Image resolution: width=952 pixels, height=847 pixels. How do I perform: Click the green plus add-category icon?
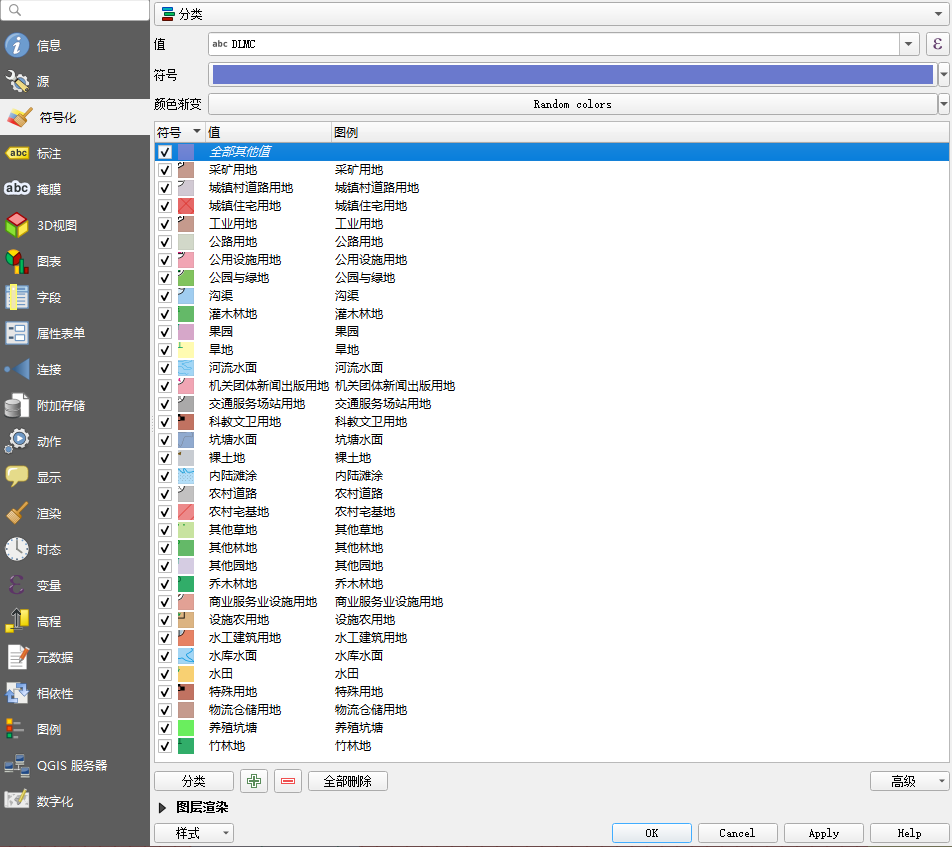coord(254,781)
